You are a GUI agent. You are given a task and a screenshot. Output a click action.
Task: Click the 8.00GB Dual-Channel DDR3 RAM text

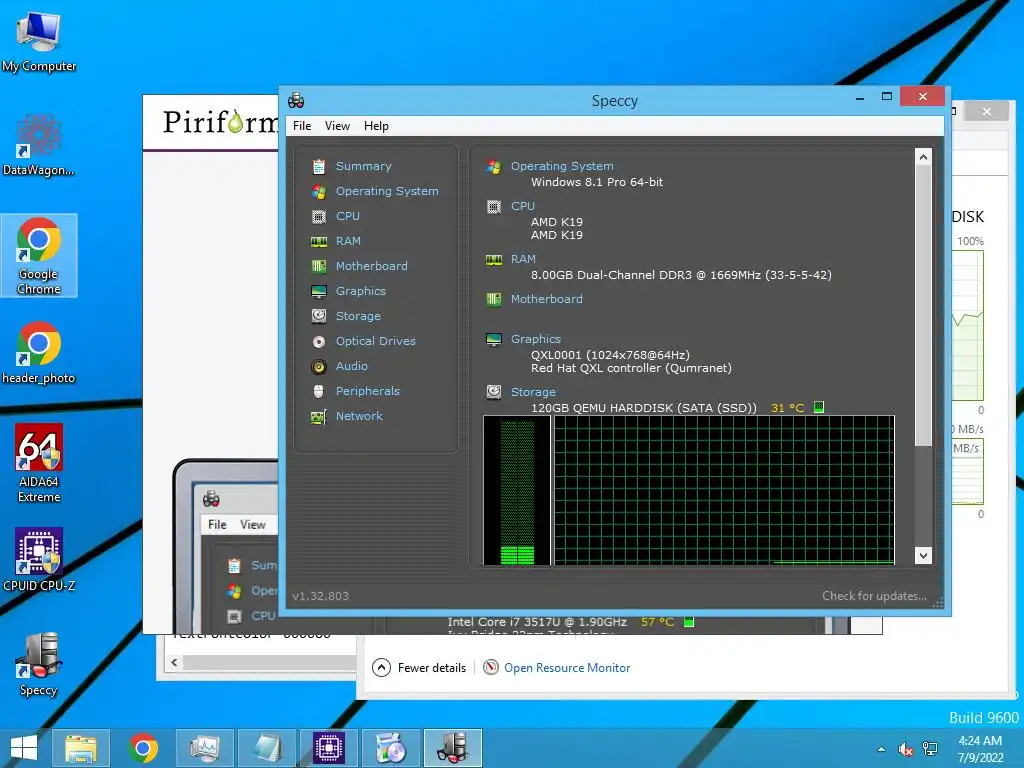[681, 275]
